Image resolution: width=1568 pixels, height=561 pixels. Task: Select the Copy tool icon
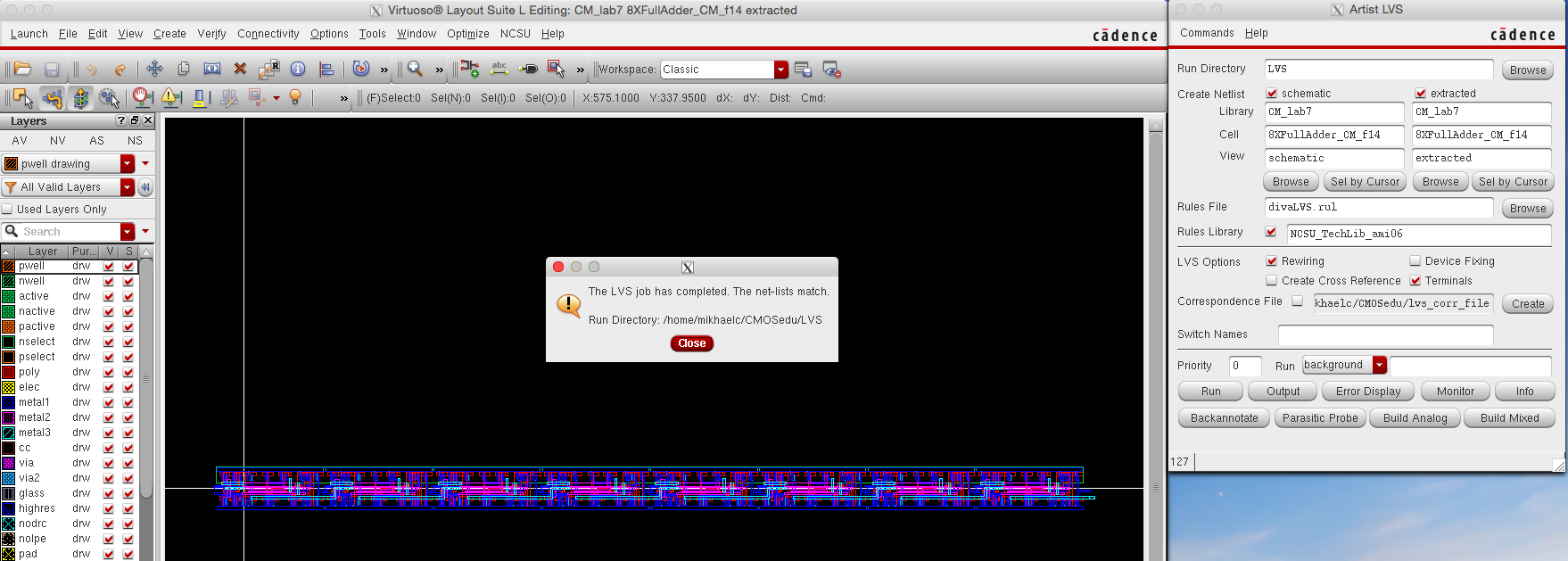[184, 69]
